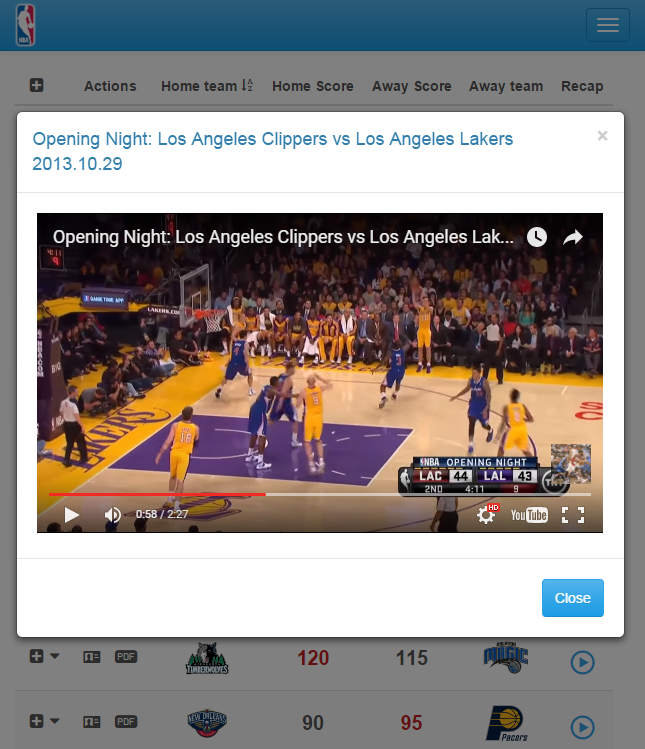Expand the Timberwolves game row
645x749 pixels.
coord(37,657)
